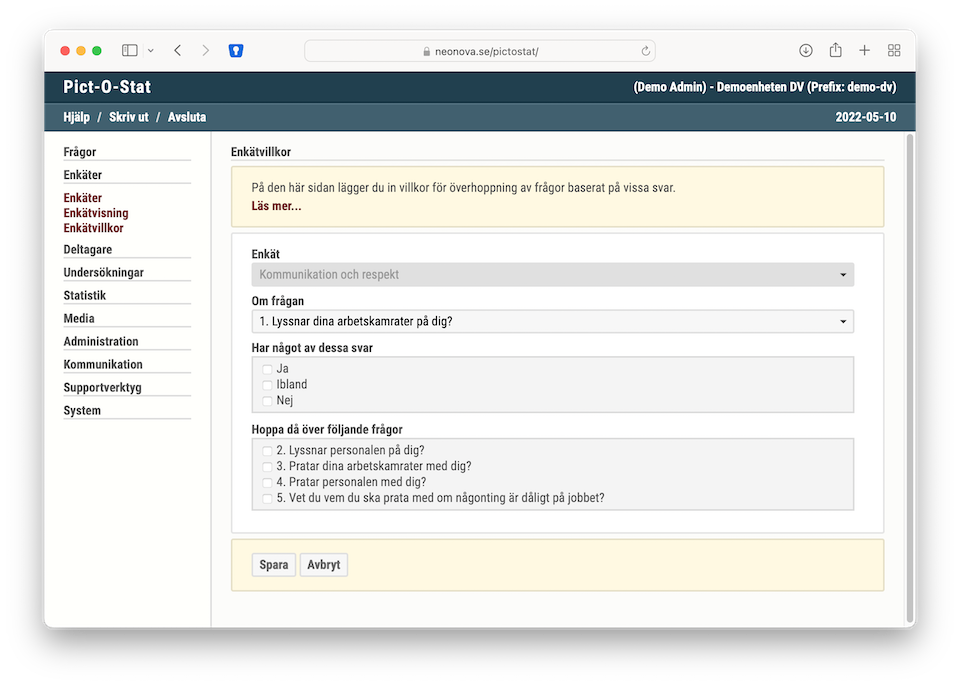This screenshot has height=686, width=960.
Task: Tick the 'Ibland' answer checkbox
Action: (x=267, y=385)
